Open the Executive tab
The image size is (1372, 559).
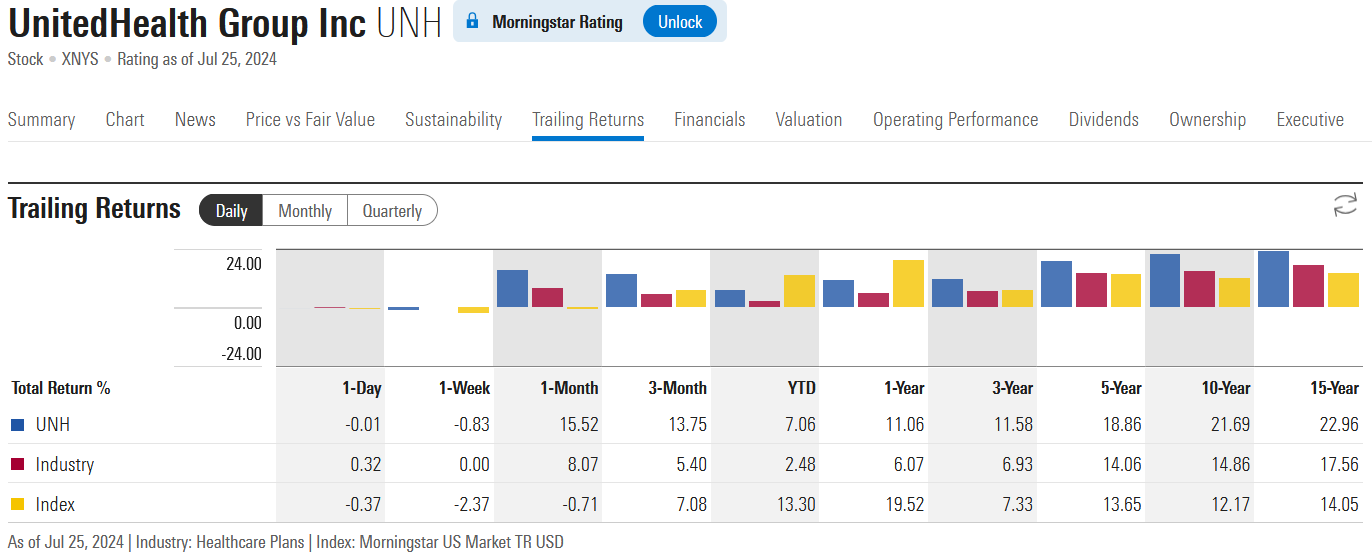[x=1310, y=119]
